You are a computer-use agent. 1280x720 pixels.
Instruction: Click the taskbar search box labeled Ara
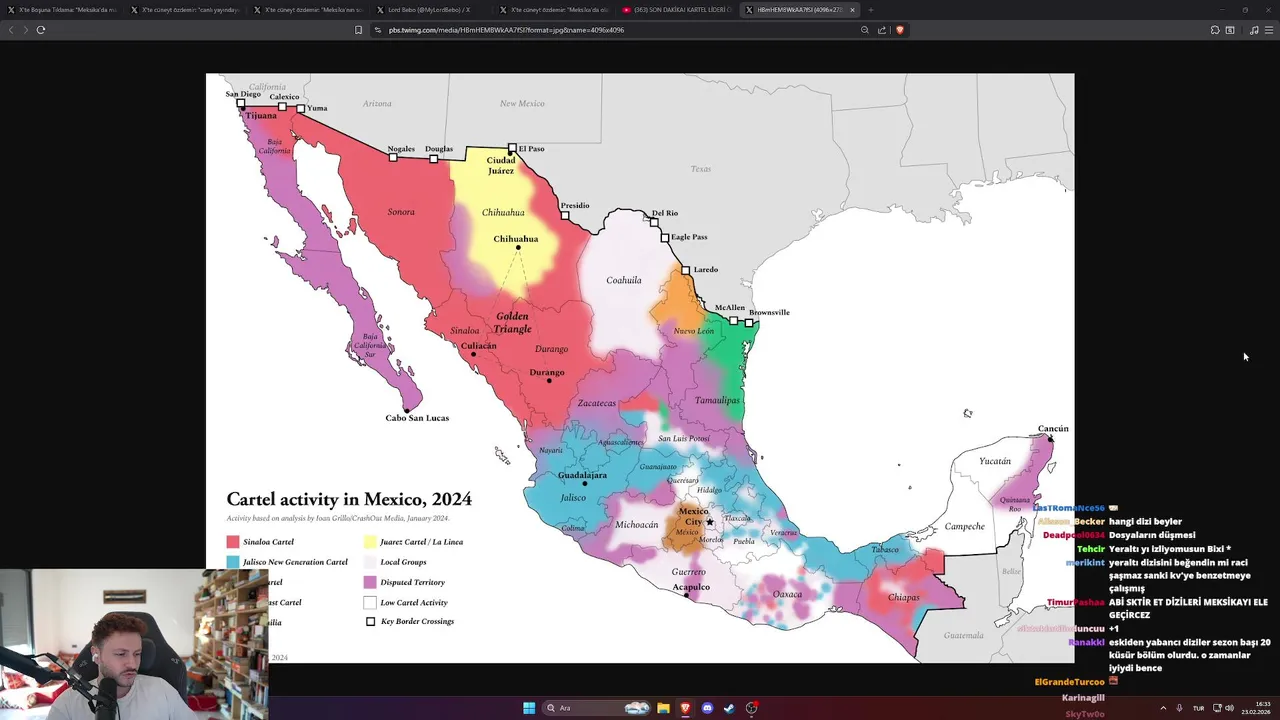[598, 708]
